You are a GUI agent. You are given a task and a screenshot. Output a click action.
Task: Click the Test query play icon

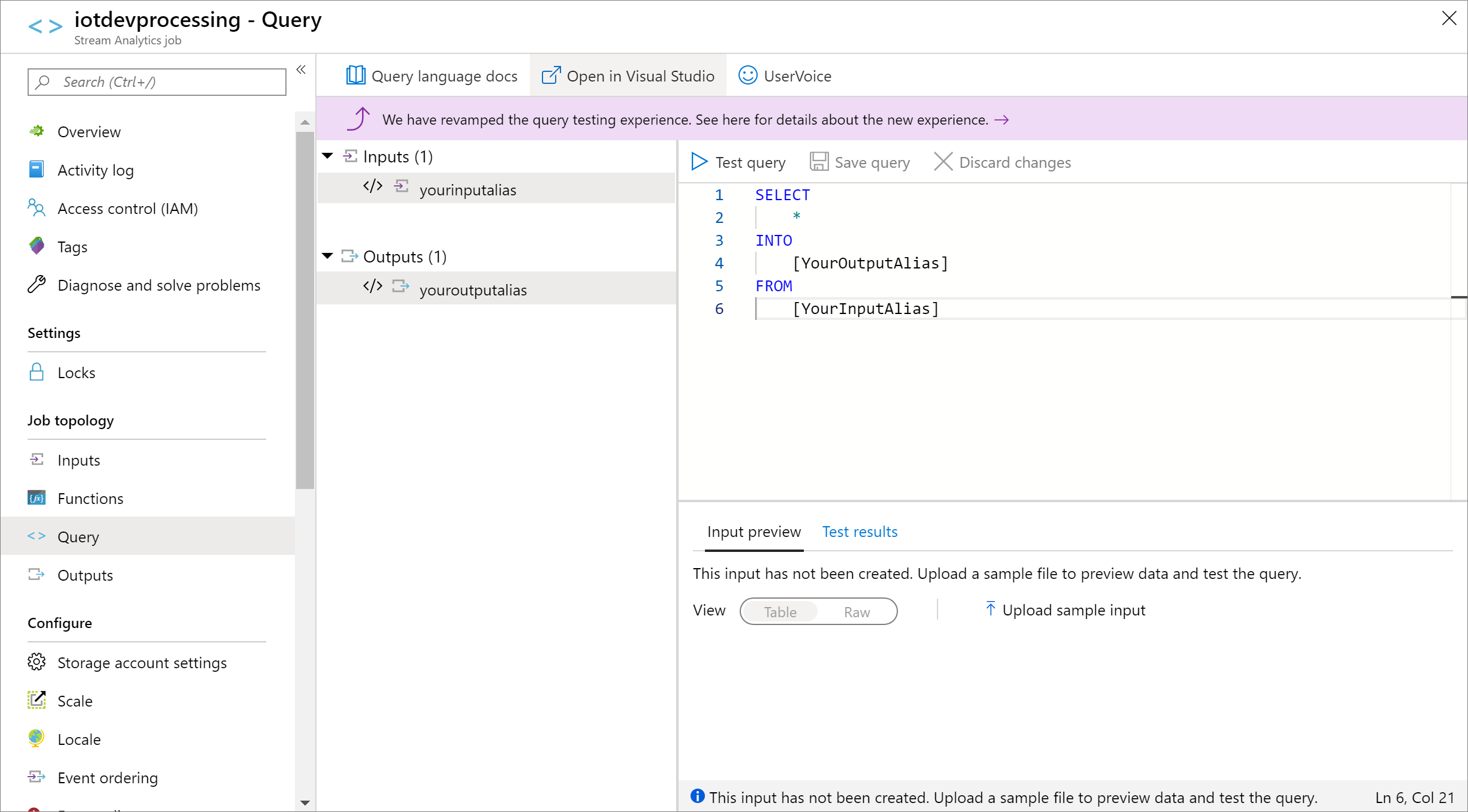pyautogui.click(x=699, y=162)
